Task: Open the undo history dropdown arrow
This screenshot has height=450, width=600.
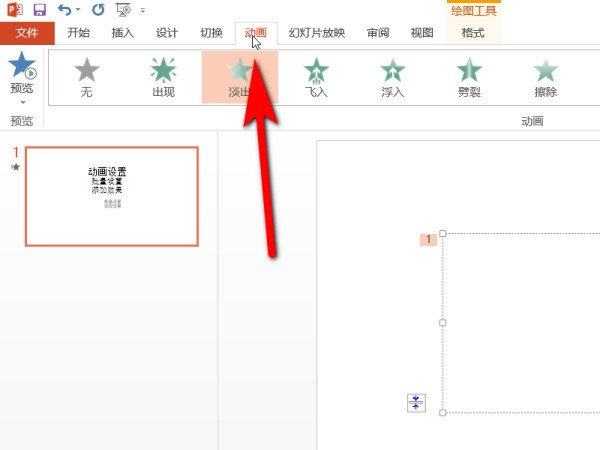Action: coord(78,10)
